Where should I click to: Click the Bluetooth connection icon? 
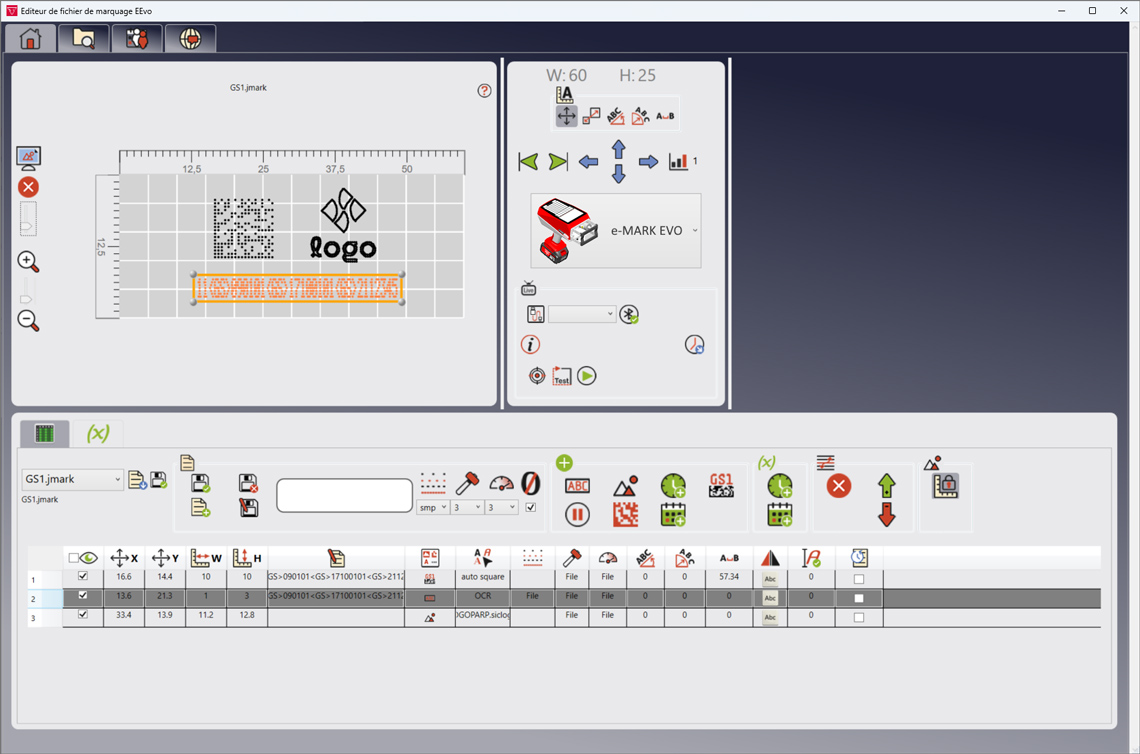coord(628,314)
